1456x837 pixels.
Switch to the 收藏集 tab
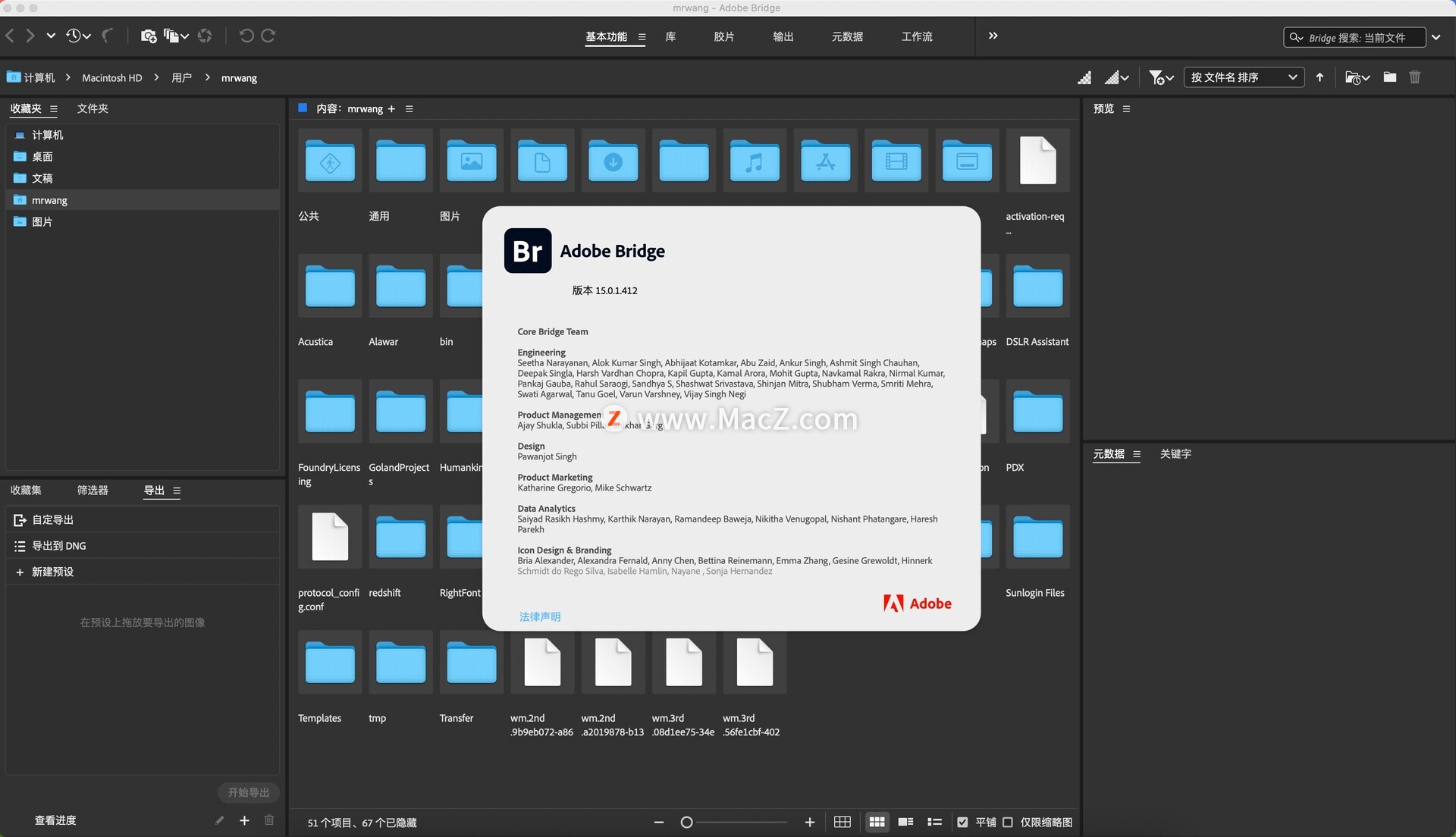click(26, 491)
